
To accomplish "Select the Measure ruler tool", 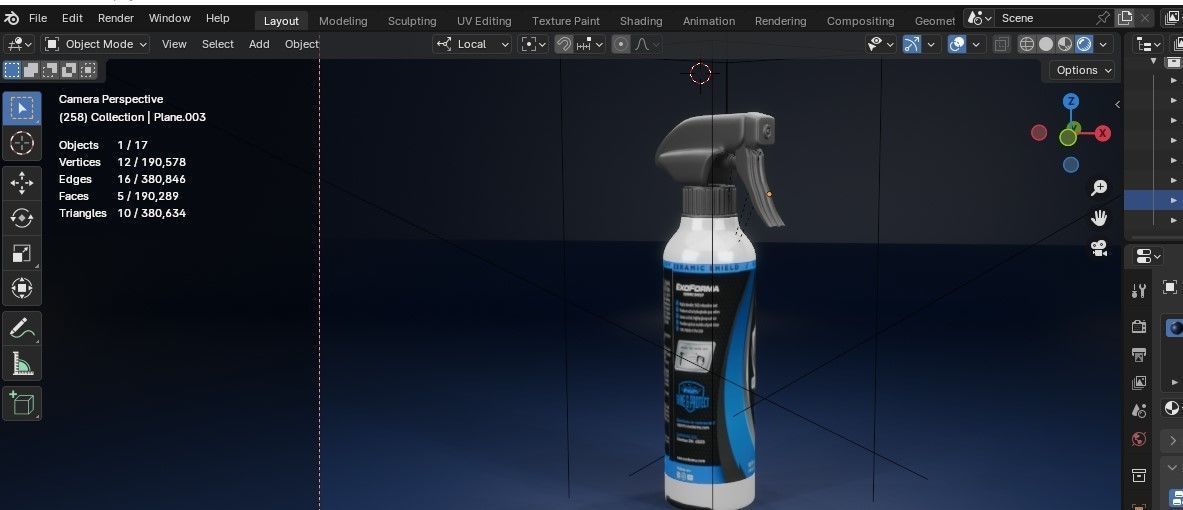I will coord(22,363).
